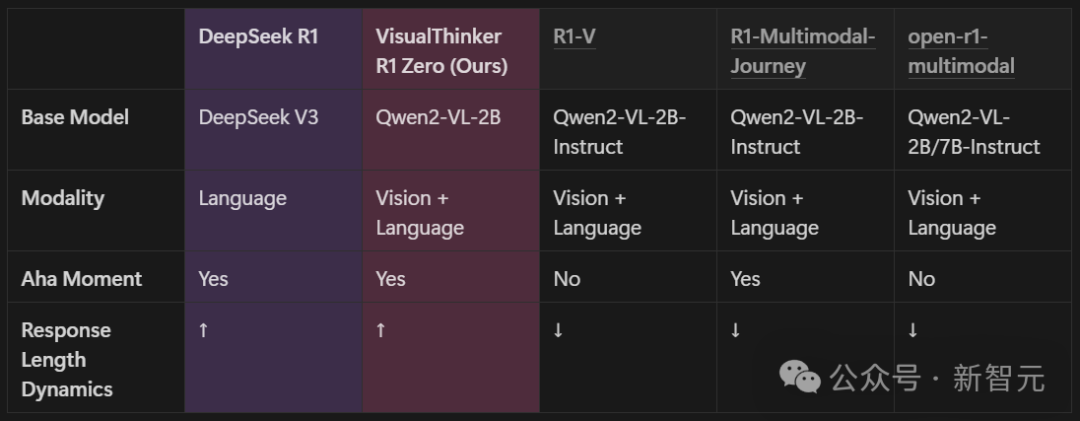Click the down arrow in the R1-V column
Viewport: 1080px width, 421px height.
tap(559, 330)
